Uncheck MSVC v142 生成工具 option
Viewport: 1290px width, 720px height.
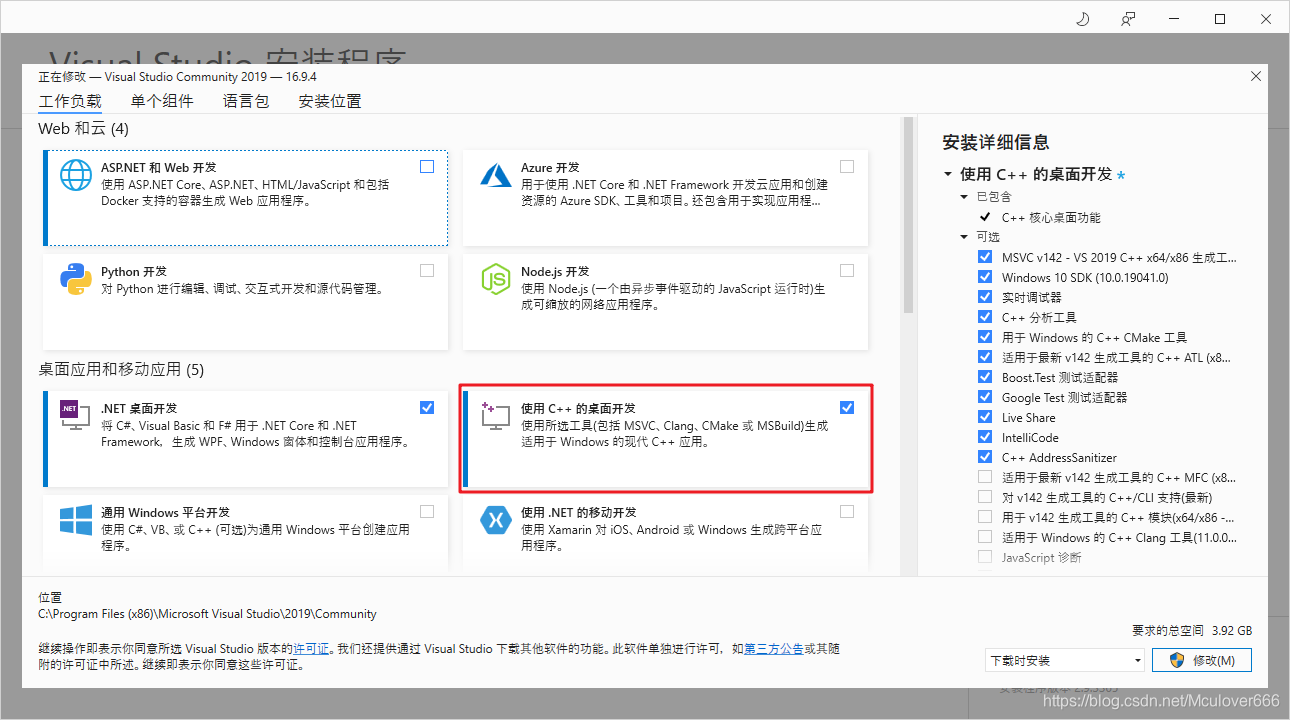coord(985,257)
